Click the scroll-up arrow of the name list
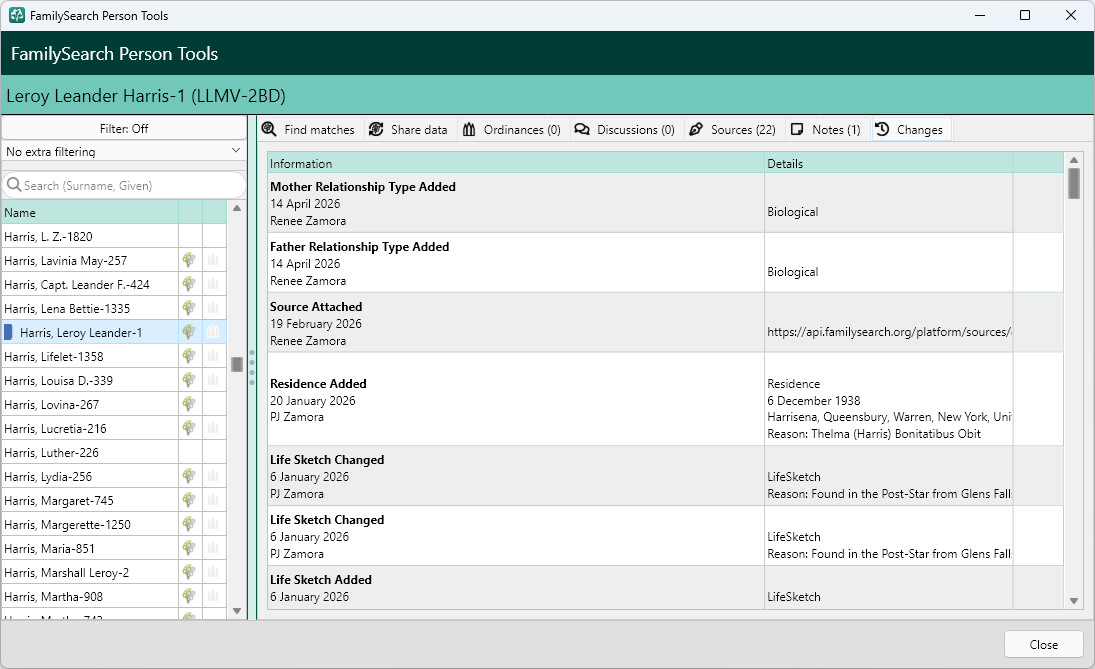The height and width of the screenshot is (669, 1095). click(237, 208)
